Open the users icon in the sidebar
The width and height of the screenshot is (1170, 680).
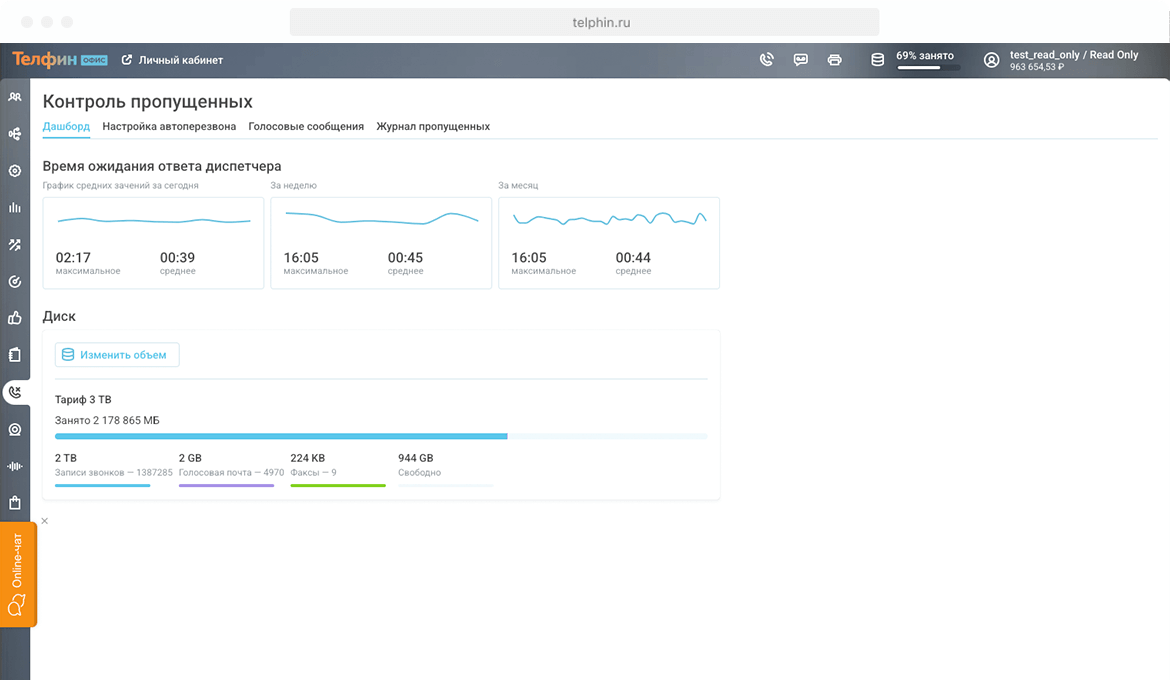click(x=15, y=97)
